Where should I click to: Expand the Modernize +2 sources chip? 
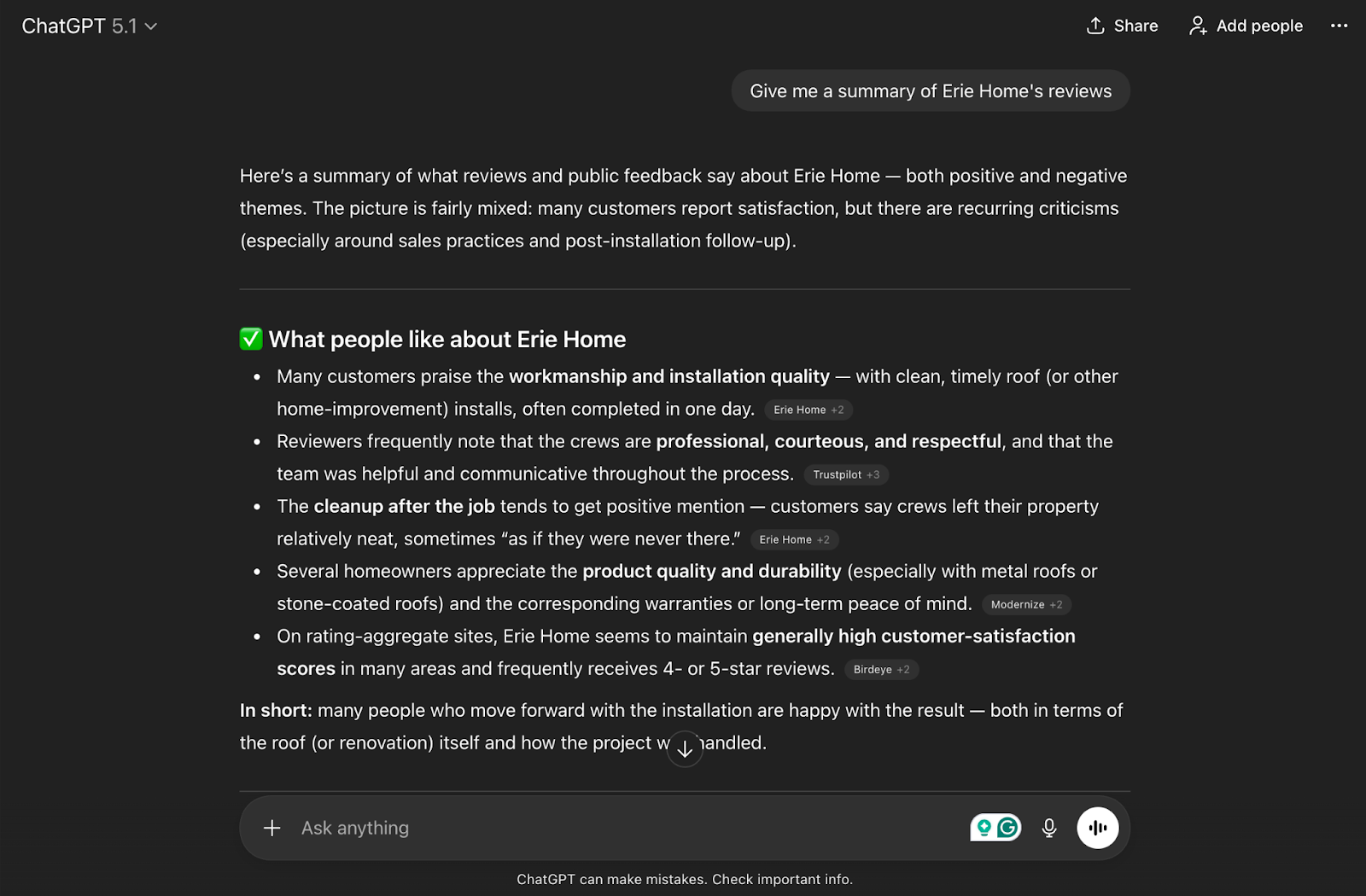(1026, 604)
